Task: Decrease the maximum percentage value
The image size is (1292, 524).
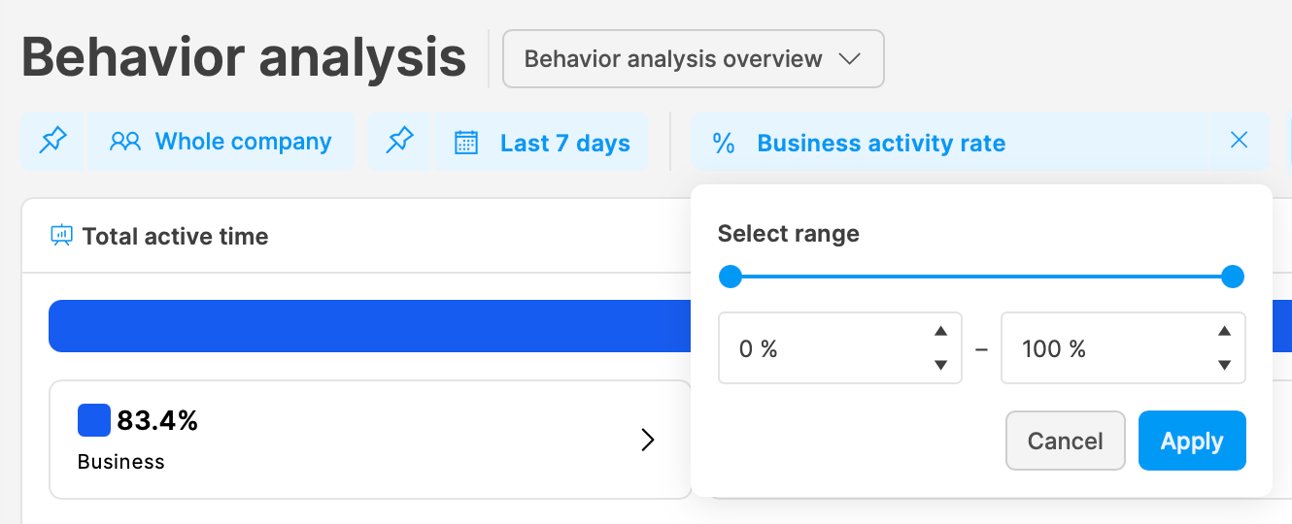Action: (1224, 365)
